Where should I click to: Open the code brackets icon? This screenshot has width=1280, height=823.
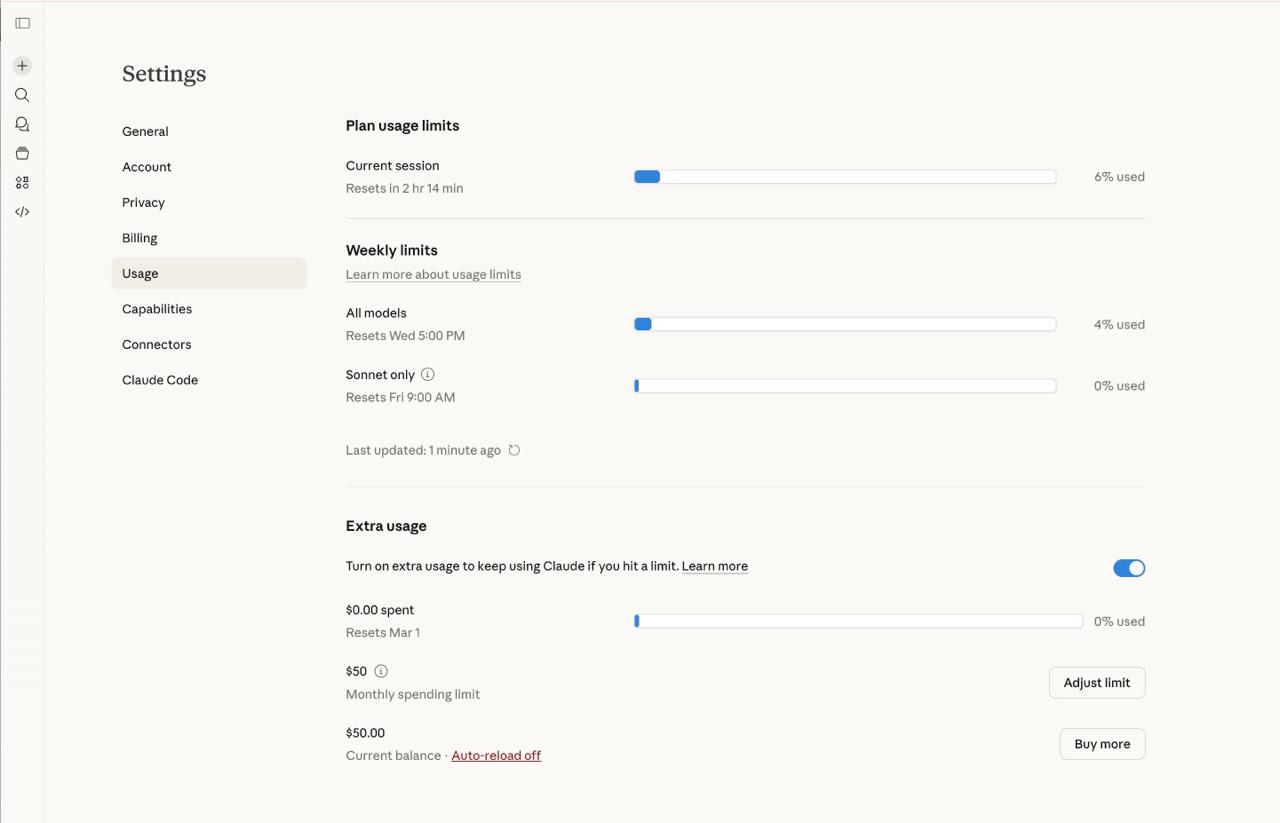pyautogui.click(x=22, y=212)
